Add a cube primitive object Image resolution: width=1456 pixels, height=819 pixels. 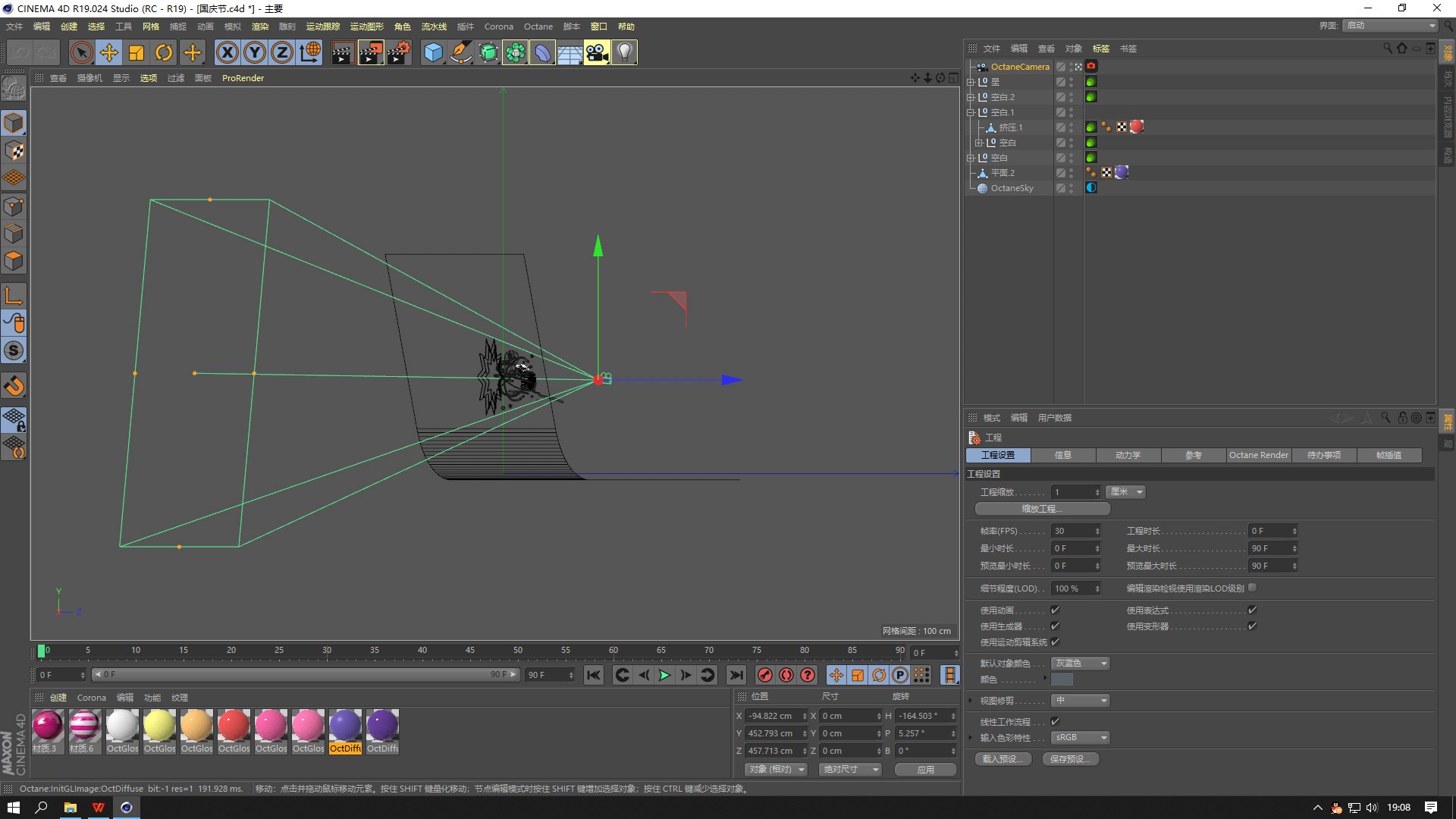click(x=433, y=52)
